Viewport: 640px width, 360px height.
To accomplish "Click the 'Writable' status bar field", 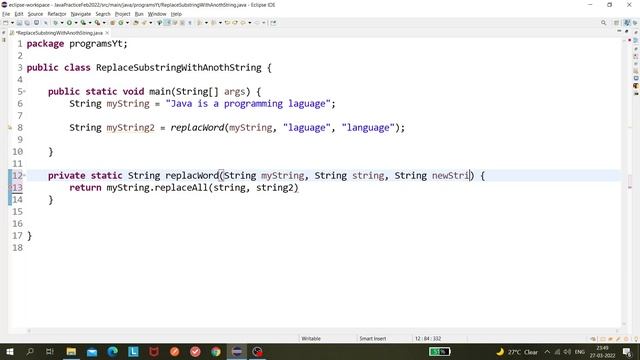I will click(x=311, y=338).
